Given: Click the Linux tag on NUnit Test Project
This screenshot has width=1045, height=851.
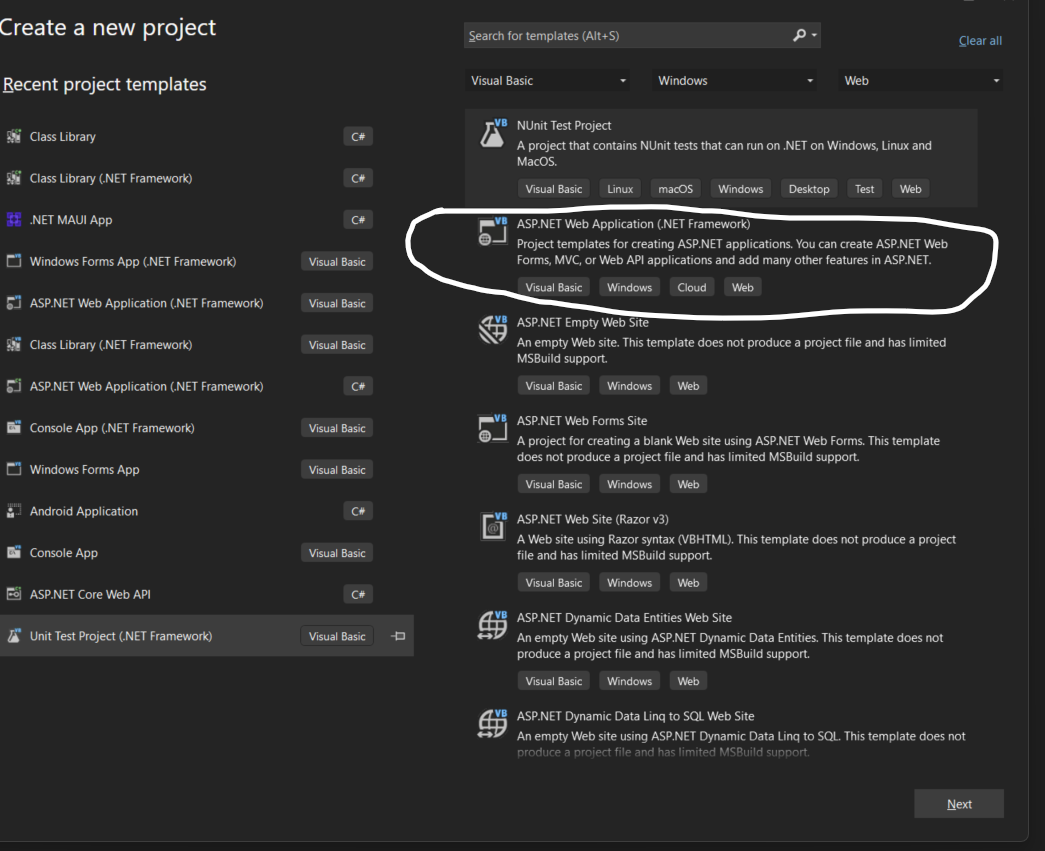Looking at the screenshot, I should pyautogui.click(x=620, y=189).
